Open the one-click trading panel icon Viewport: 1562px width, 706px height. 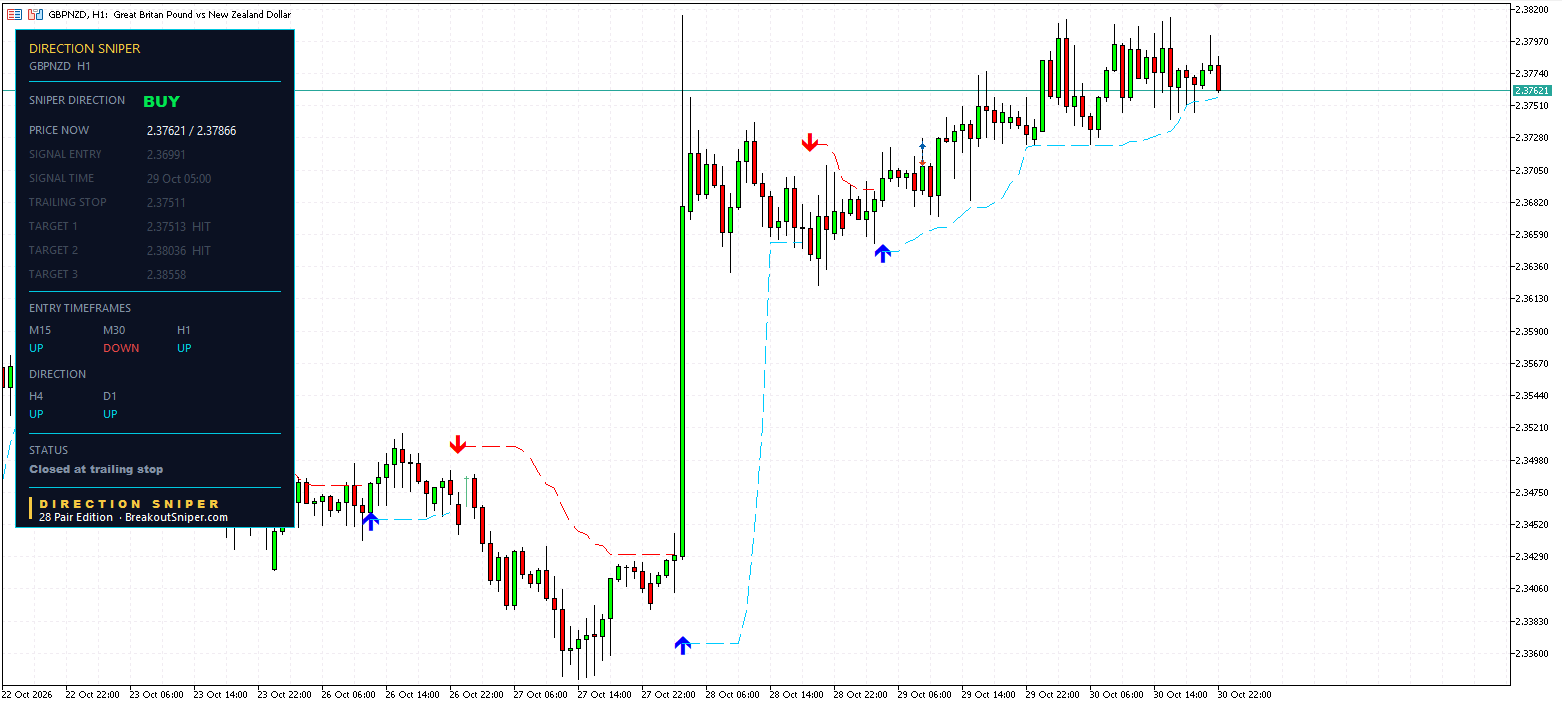14,15
